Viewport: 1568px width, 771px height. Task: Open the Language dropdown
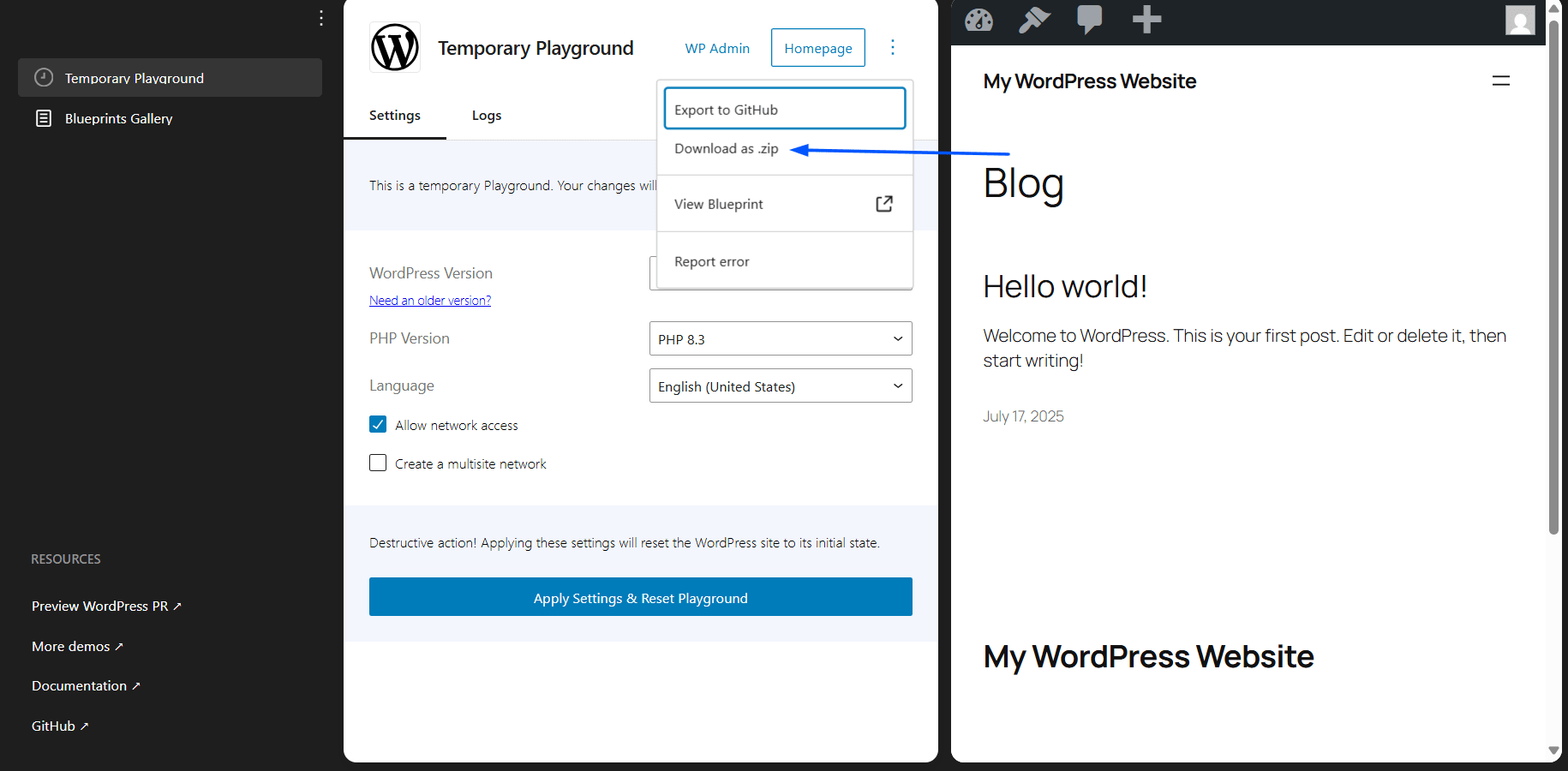(x=781, y=385)
